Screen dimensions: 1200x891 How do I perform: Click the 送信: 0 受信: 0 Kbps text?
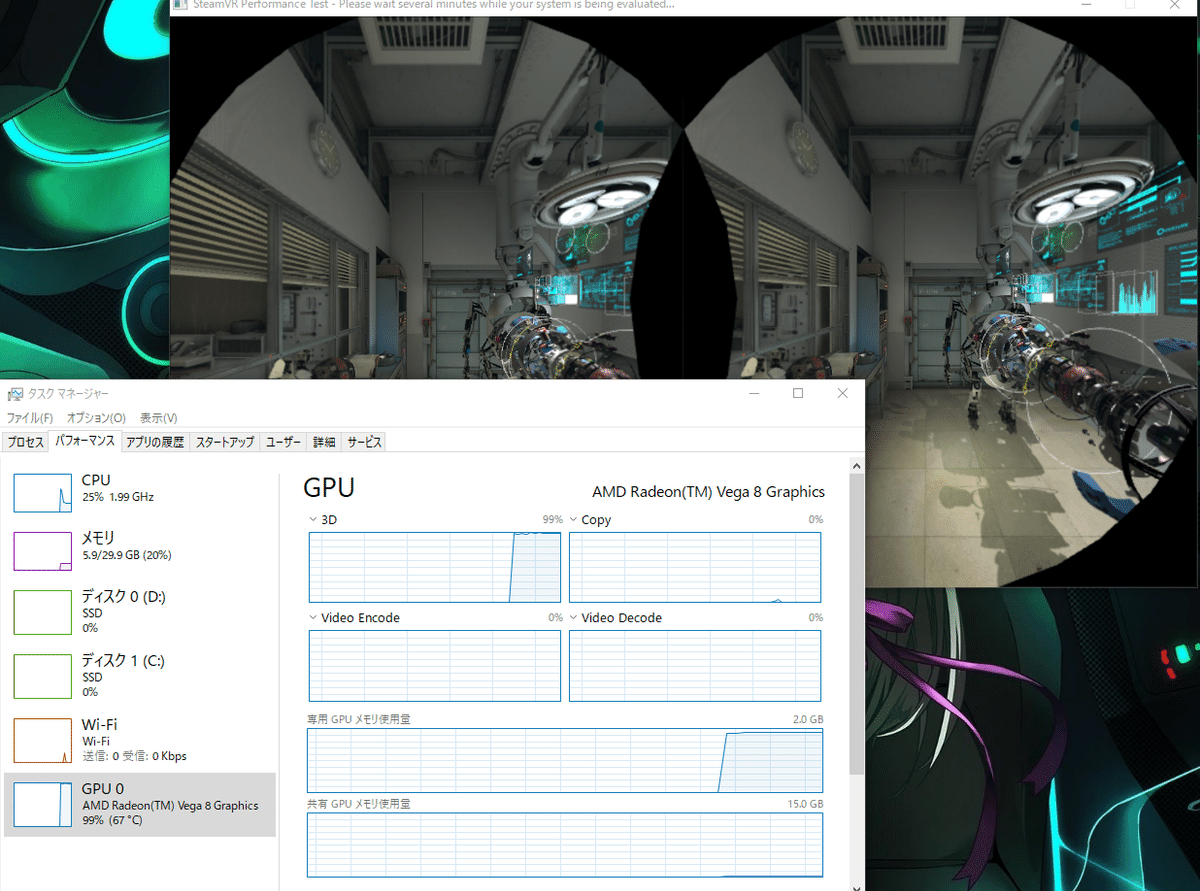(134, 756)
